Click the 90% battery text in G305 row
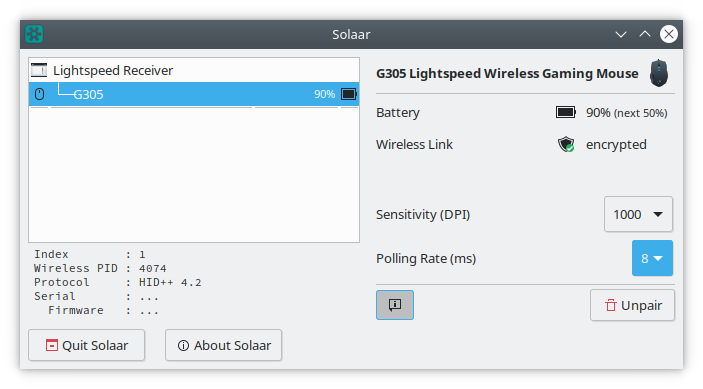 tap(325, 94)
